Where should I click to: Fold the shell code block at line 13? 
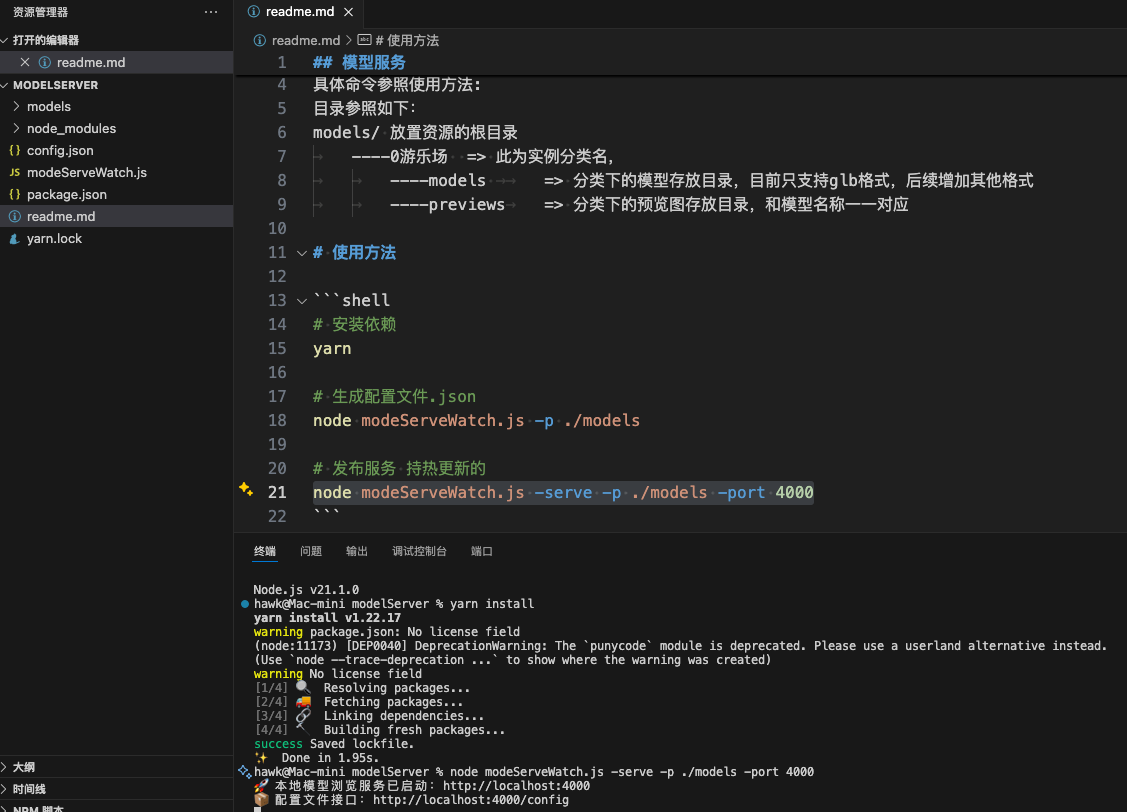click(302, 301)
